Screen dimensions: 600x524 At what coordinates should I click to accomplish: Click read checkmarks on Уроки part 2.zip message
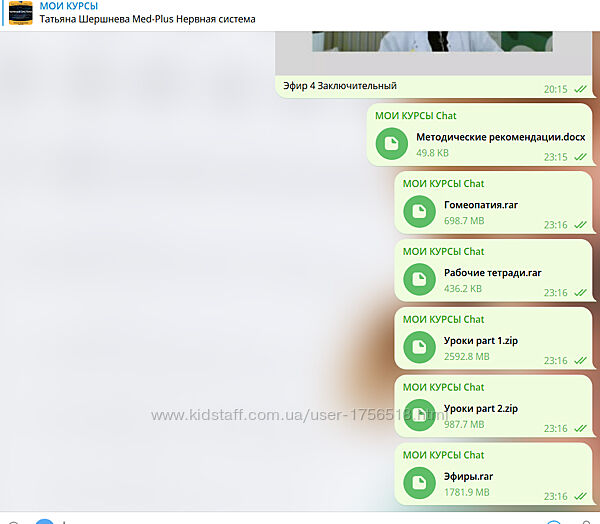[581, 428]
